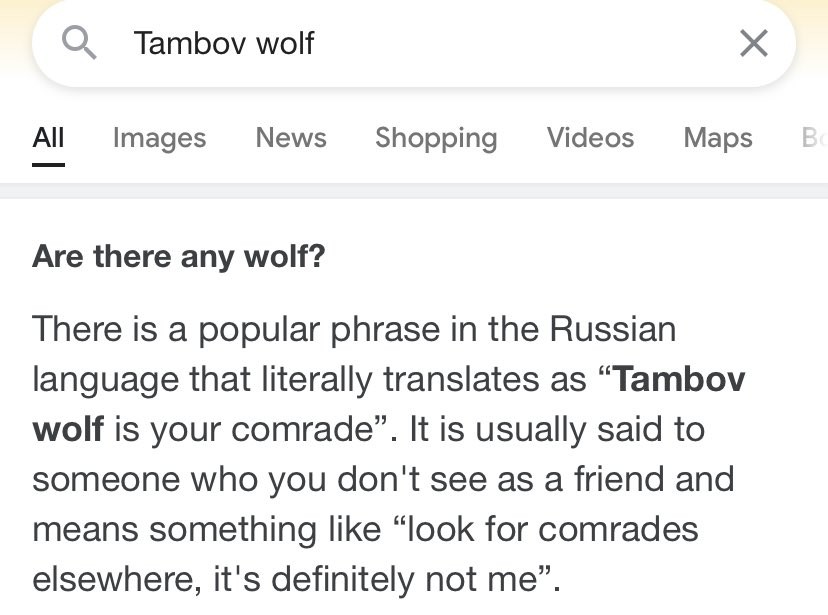The width and height of the screenshot is (828, 615).
Task: Click the magnifying glass search icon
Action: pyautogui.click(x=79, y=43)
